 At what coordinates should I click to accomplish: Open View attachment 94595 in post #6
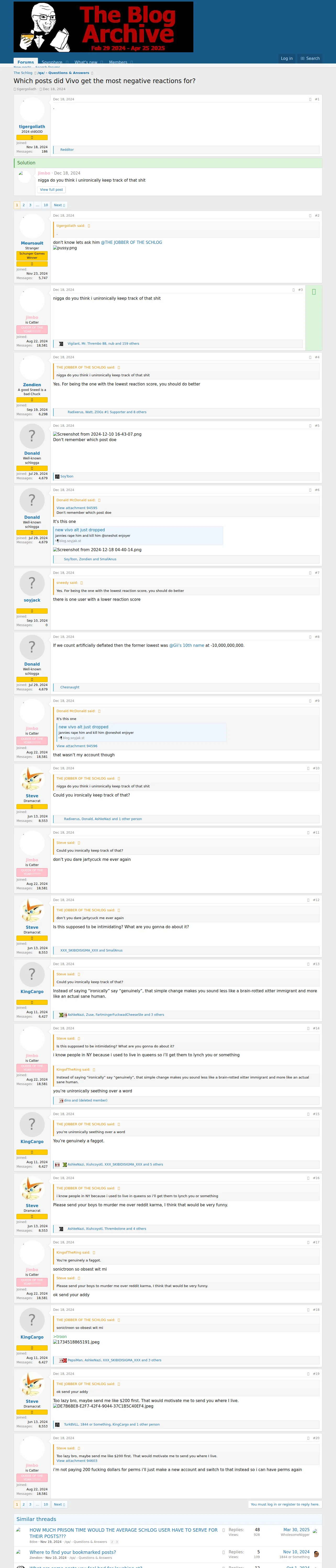(77, 508)
